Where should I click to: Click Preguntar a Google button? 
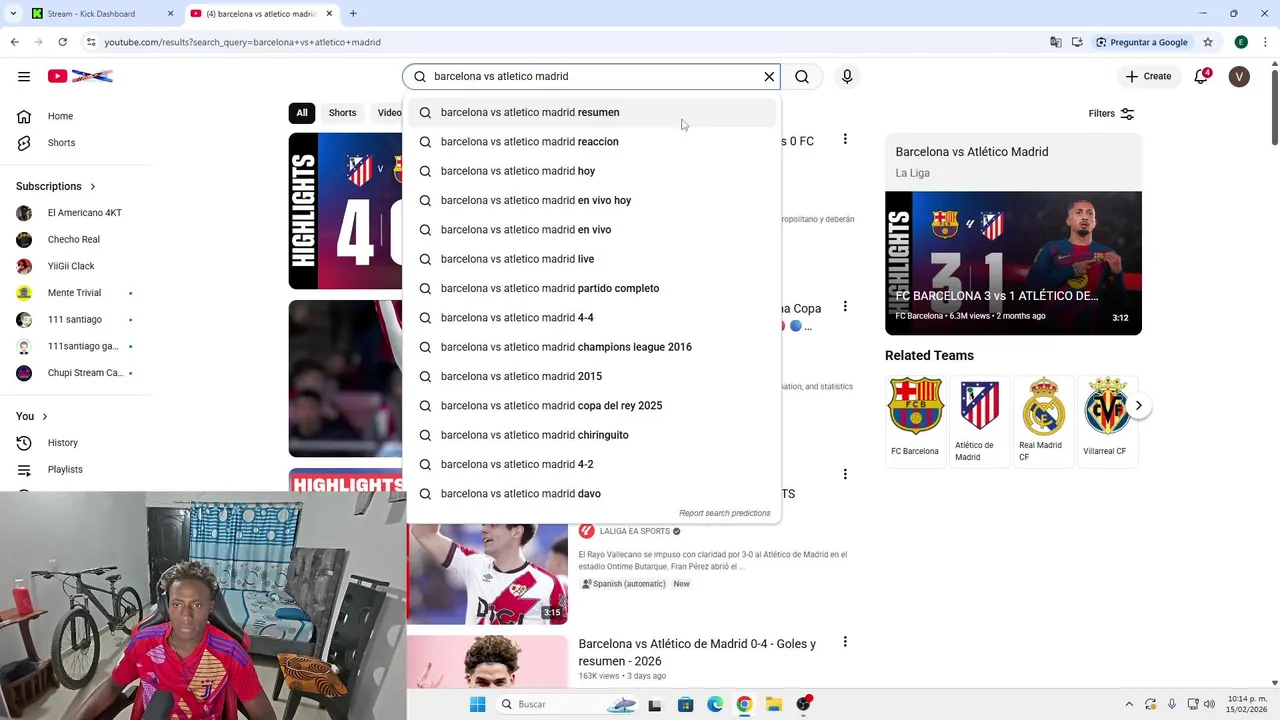pyautogui.click(x=1141, y=42)
